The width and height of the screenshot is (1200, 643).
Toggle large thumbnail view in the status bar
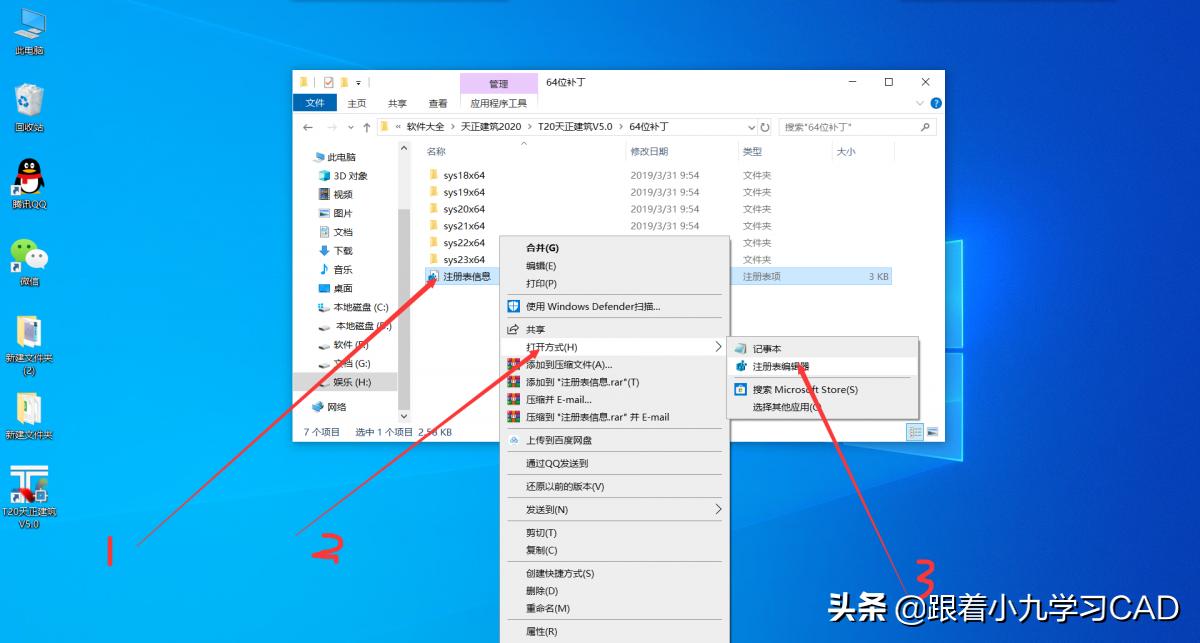tap(931, 431)
